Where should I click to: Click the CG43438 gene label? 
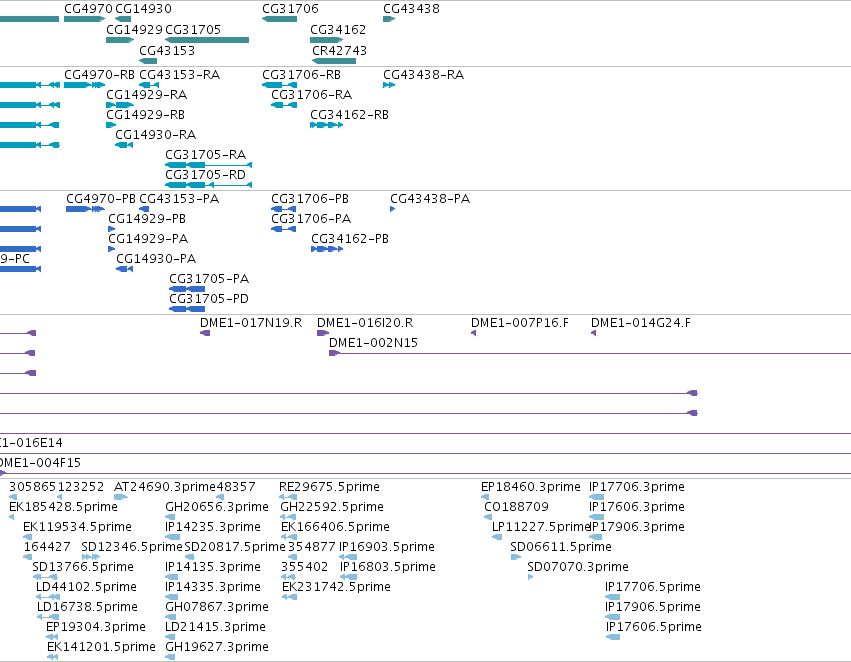[x=411, y=9]
